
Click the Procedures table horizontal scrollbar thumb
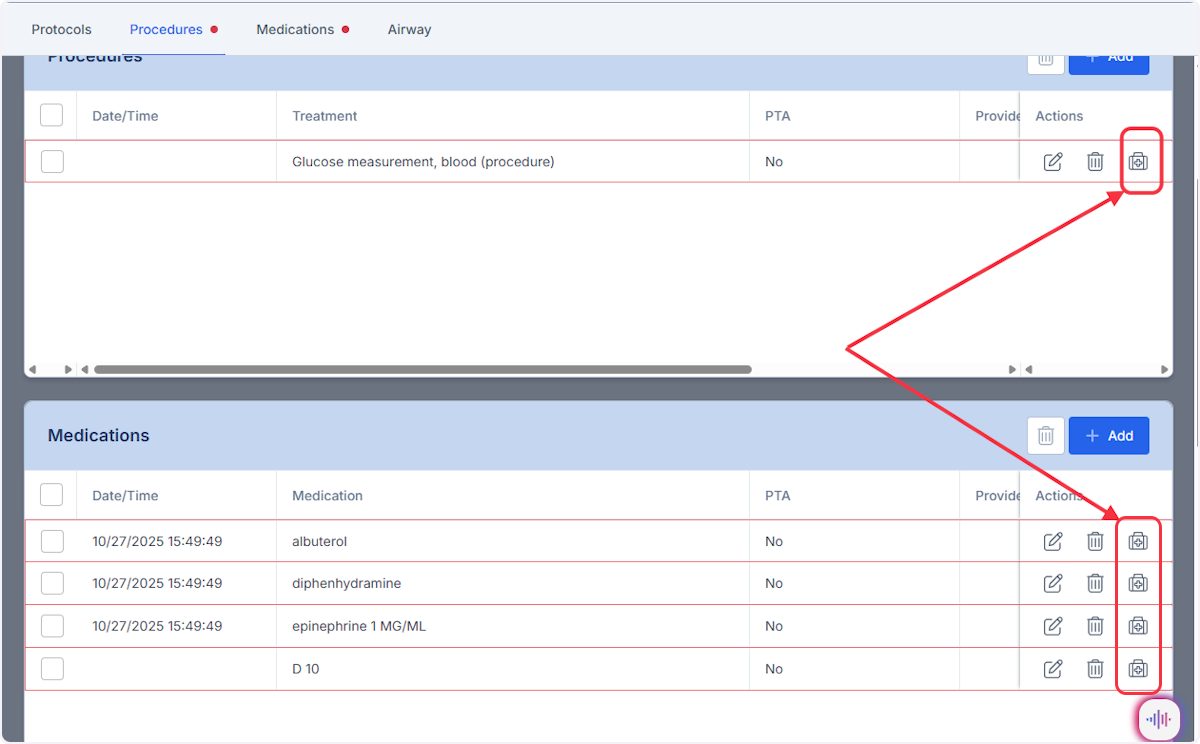point(422,369)
